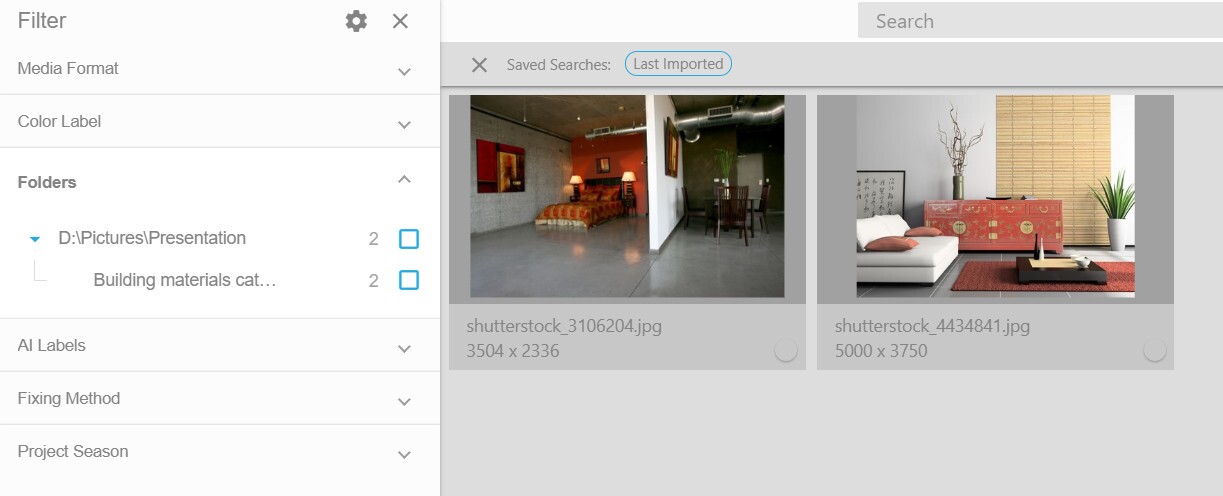Check the Building materials folder checkbox
This screenshot has width=1223, height=496.
point(408,281)
